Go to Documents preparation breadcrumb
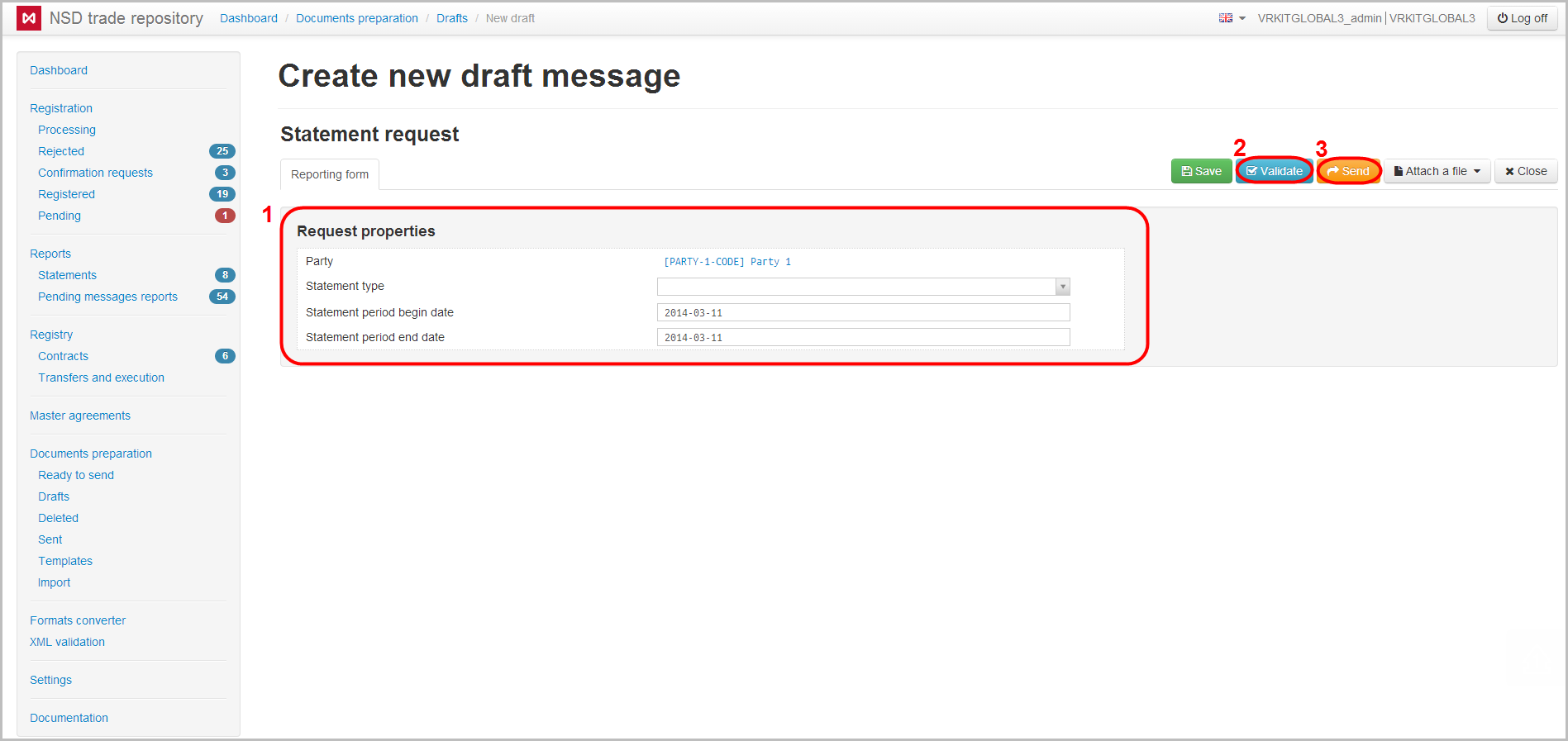Viewport: 1568px width, 741px height. (357, 18)
